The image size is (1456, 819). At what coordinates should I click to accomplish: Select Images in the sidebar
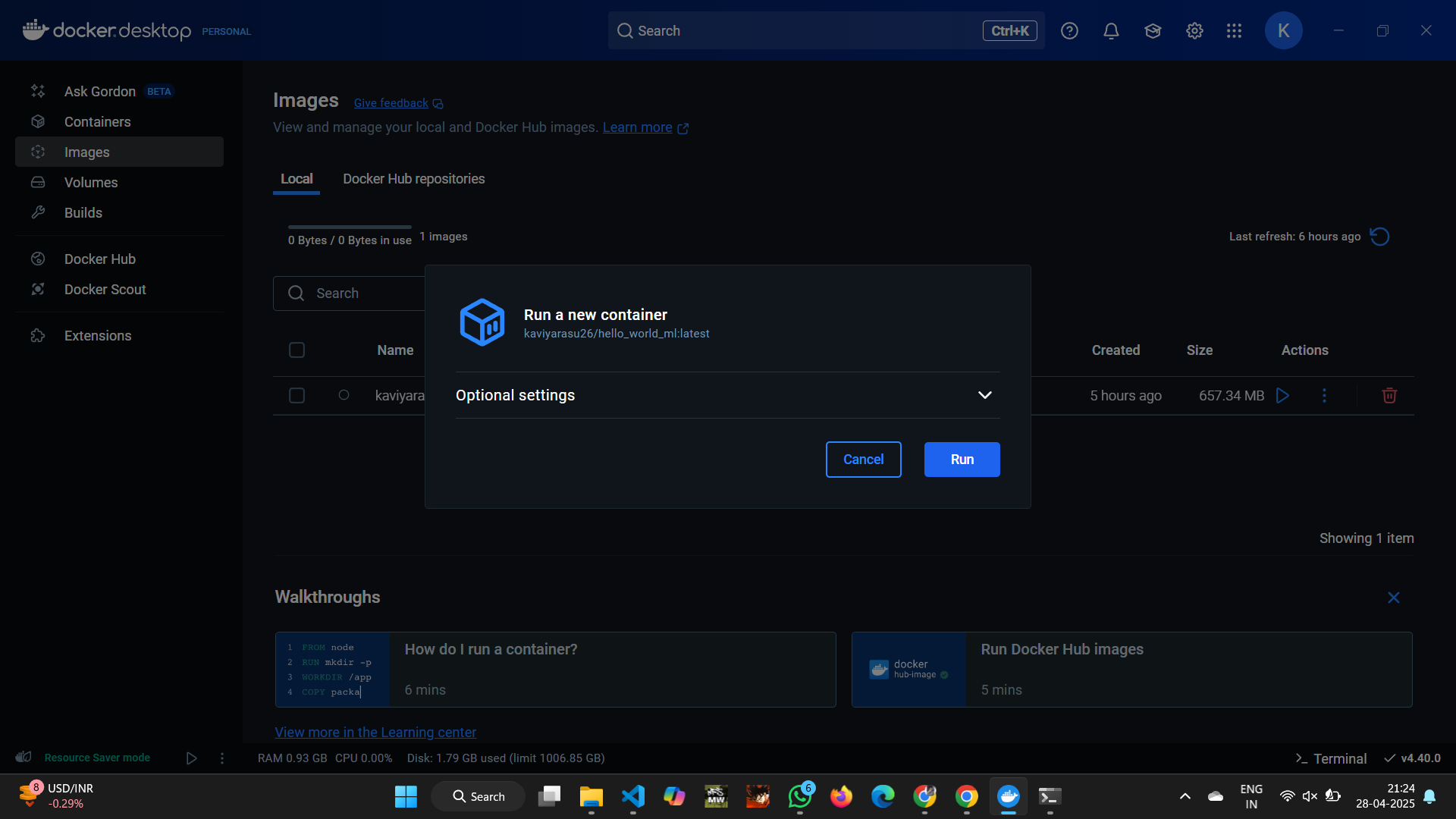tap(119, 152)
